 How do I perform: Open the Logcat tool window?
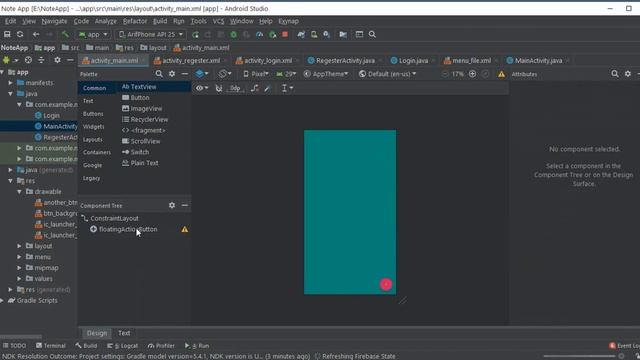click(x=122, y=346)
